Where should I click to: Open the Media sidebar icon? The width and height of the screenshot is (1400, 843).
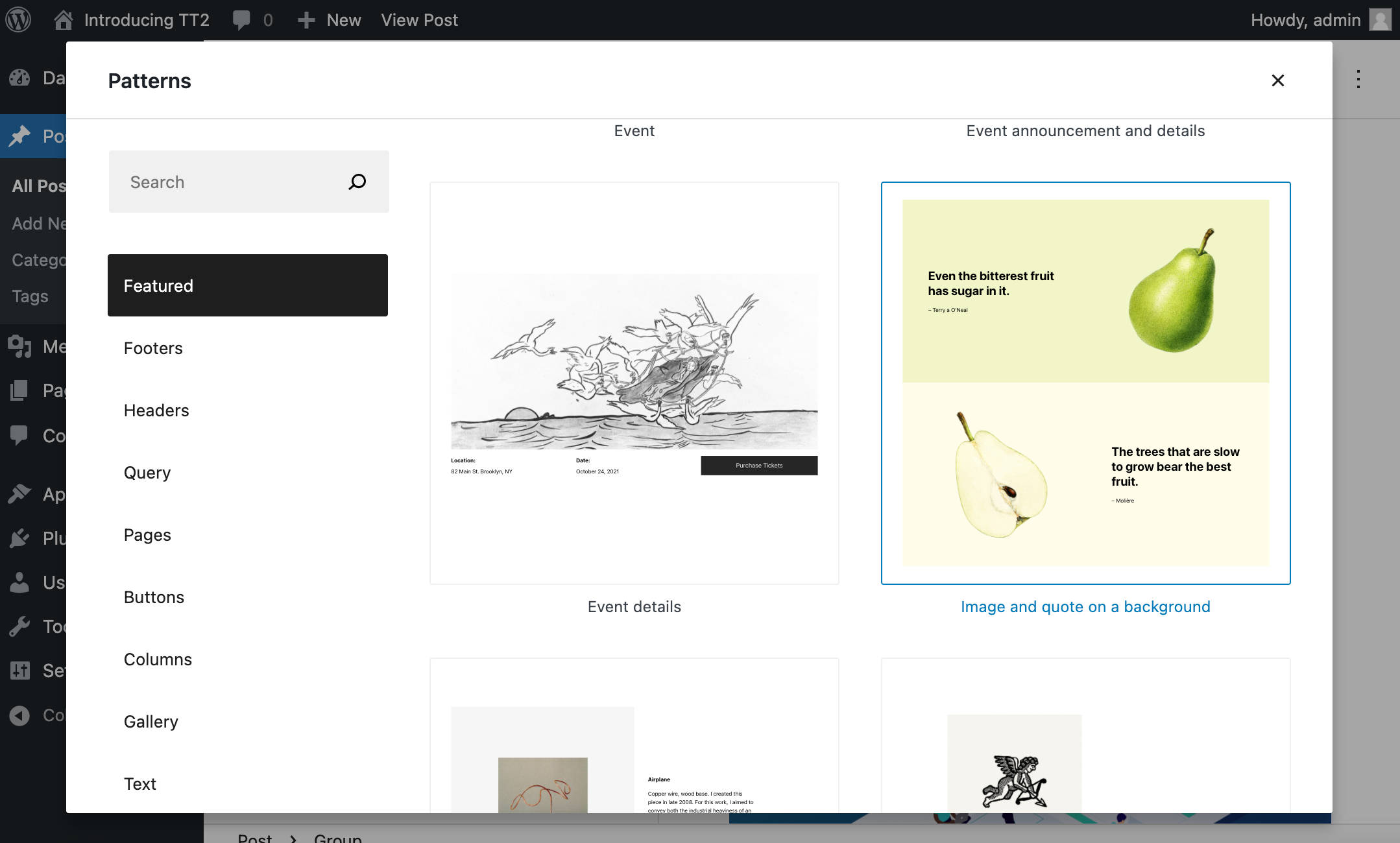click(x=19, y=346)
